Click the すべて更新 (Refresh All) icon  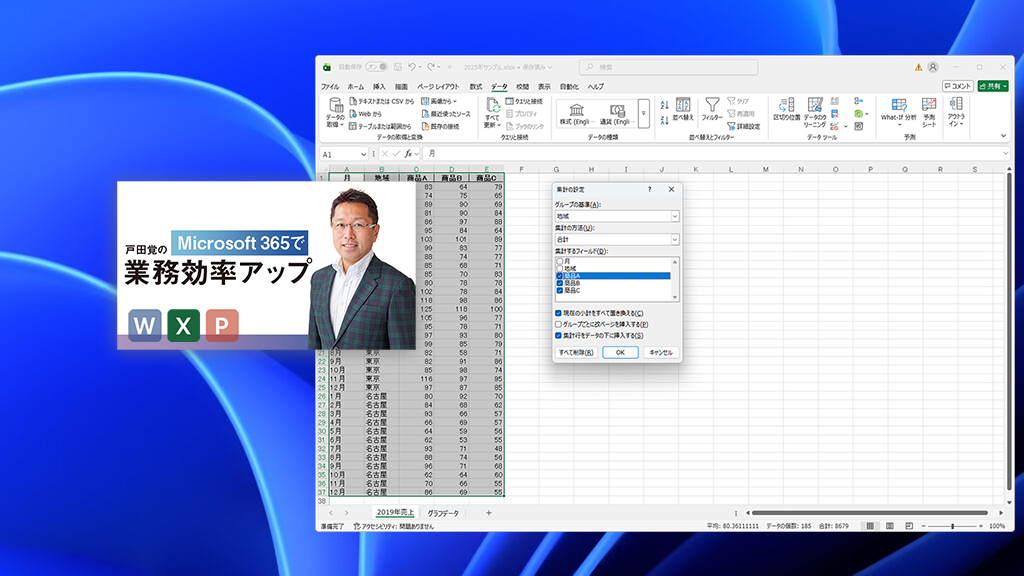click(494, 112)
